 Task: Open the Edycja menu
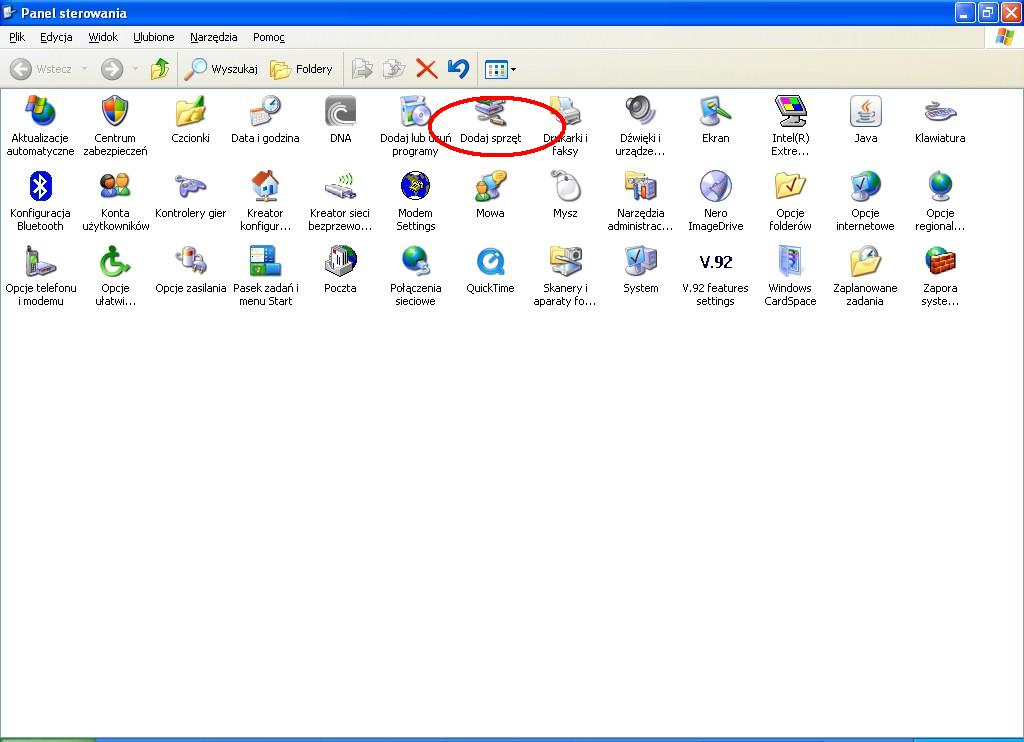[56, 37]
